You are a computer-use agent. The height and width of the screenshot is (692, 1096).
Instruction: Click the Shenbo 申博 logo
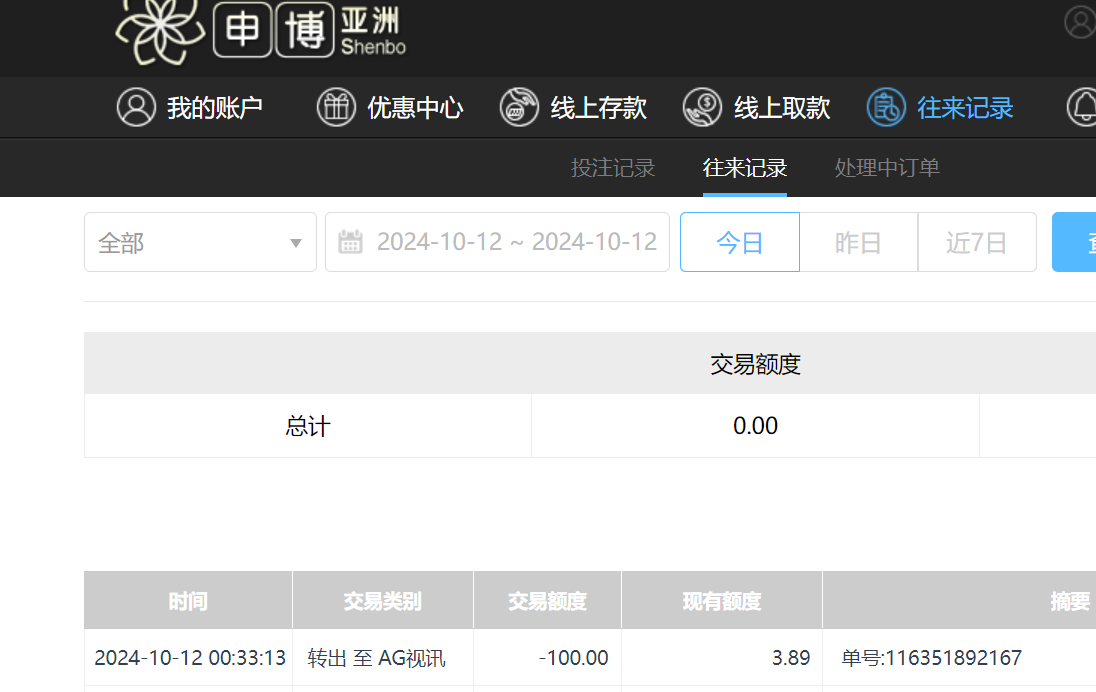tap(260, 31)
